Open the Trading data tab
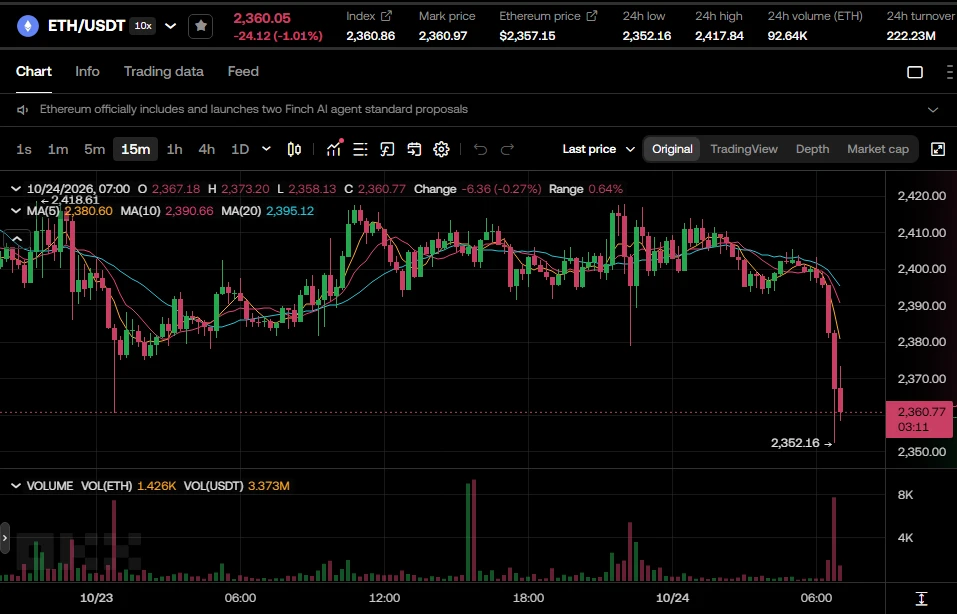Screen dimensions: 957x614 pos(164,71)
